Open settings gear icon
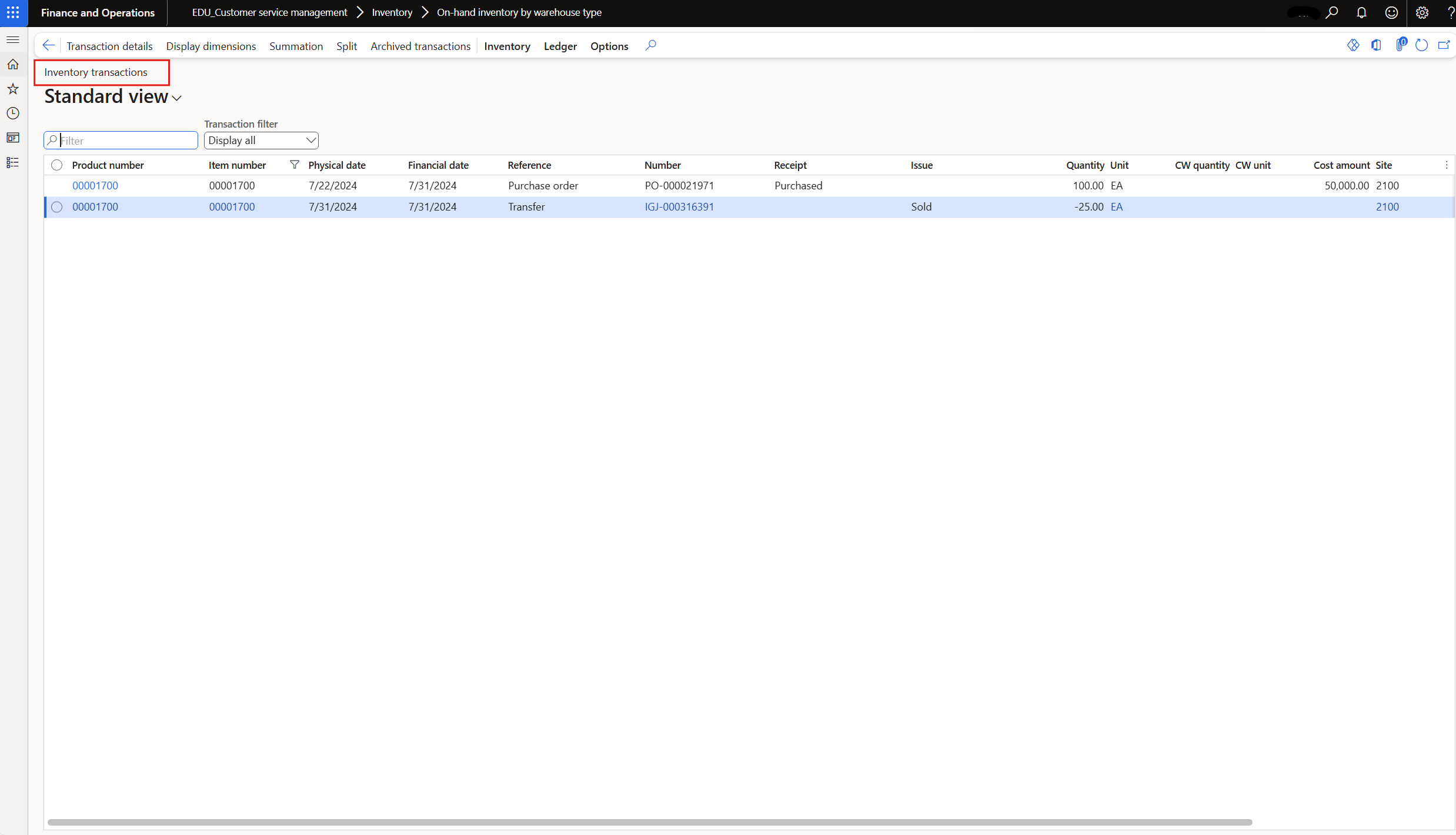This screenshot has width=1456, height=835. coord(1422,12)
